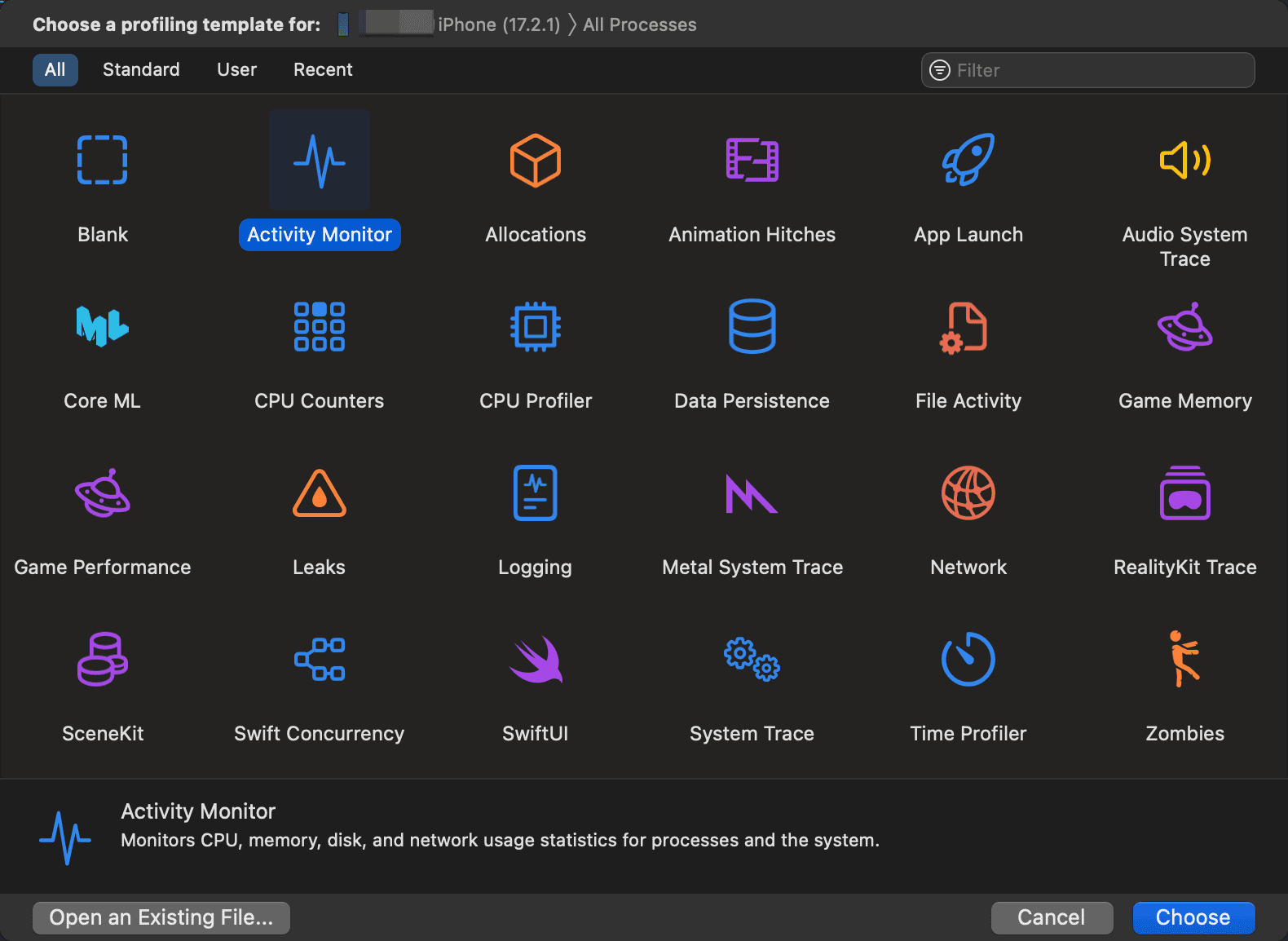Click the Metal System Trace label
This screenshot has height=941, width=1288.
[x=752, y=568]
